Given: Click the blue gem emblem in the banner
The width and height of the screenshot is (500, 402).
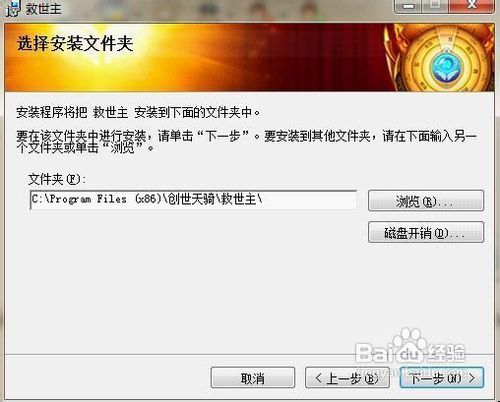Looking at the screenshot, I should [446, 66].
